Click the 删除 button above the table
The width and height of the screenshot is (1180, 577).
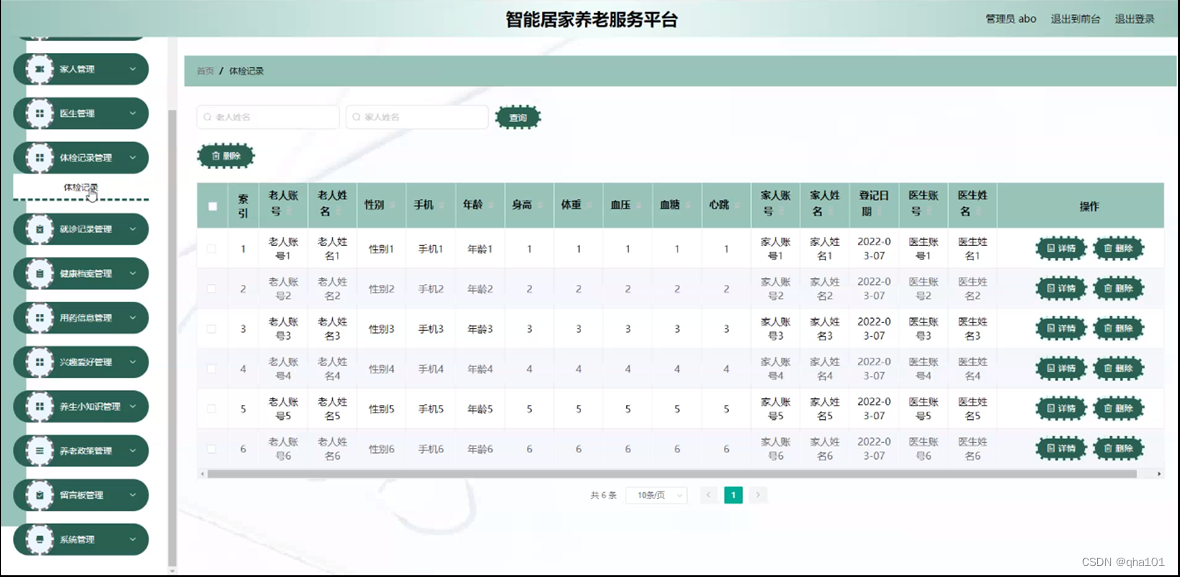coord(226,156)
